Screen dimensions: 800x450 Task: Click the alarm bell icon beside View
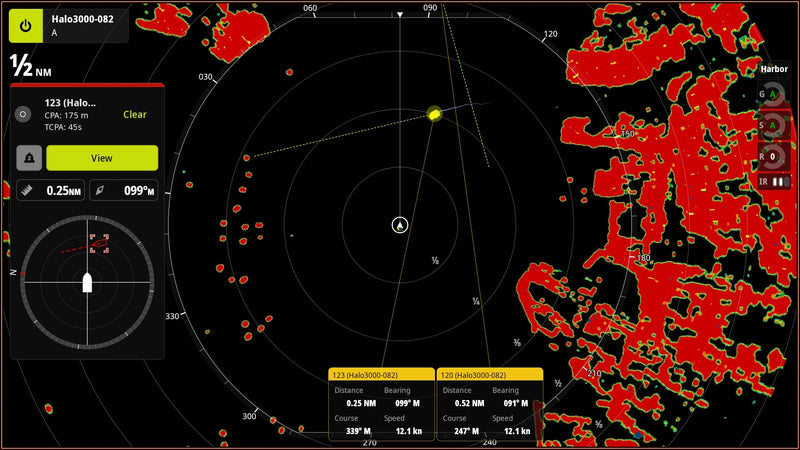coord(30,158)
